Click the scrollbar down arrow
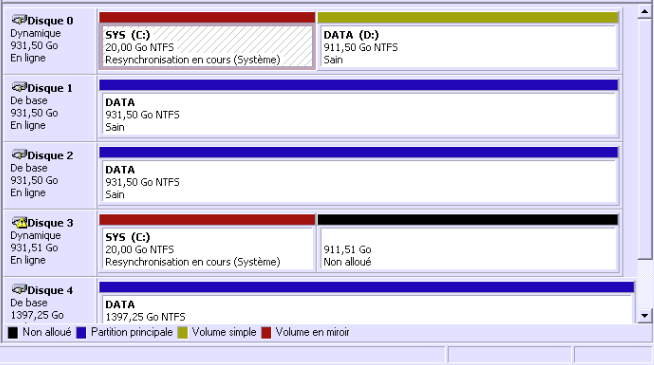Image resolution: width=654 pixels, height=365 pixels. click(645, 315)
